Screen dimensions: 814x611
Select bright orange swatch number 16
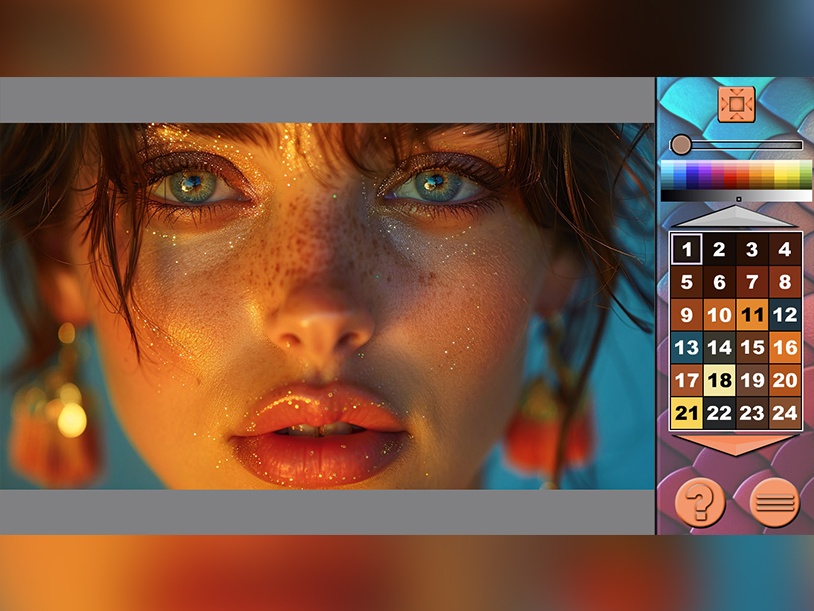pos(784,347)
